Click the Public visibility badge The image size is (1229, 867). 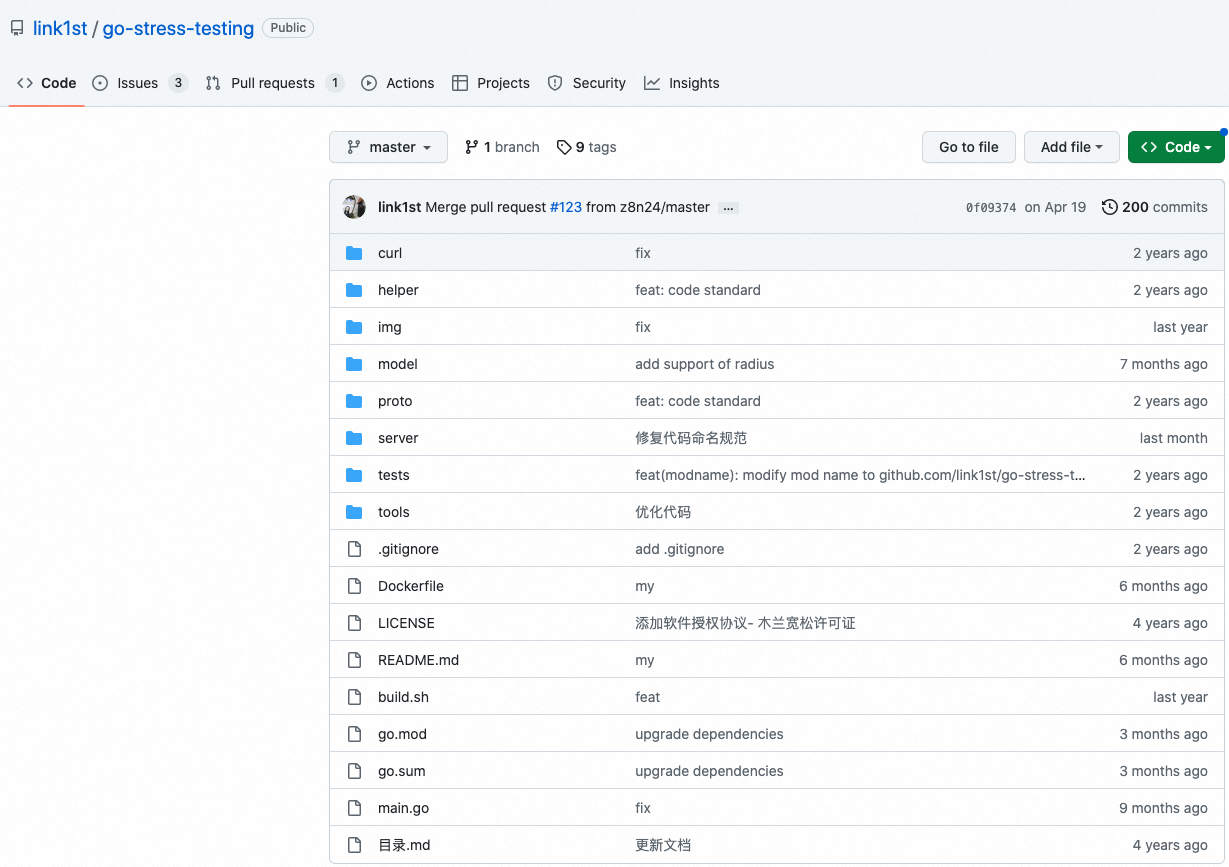(288, 28)
